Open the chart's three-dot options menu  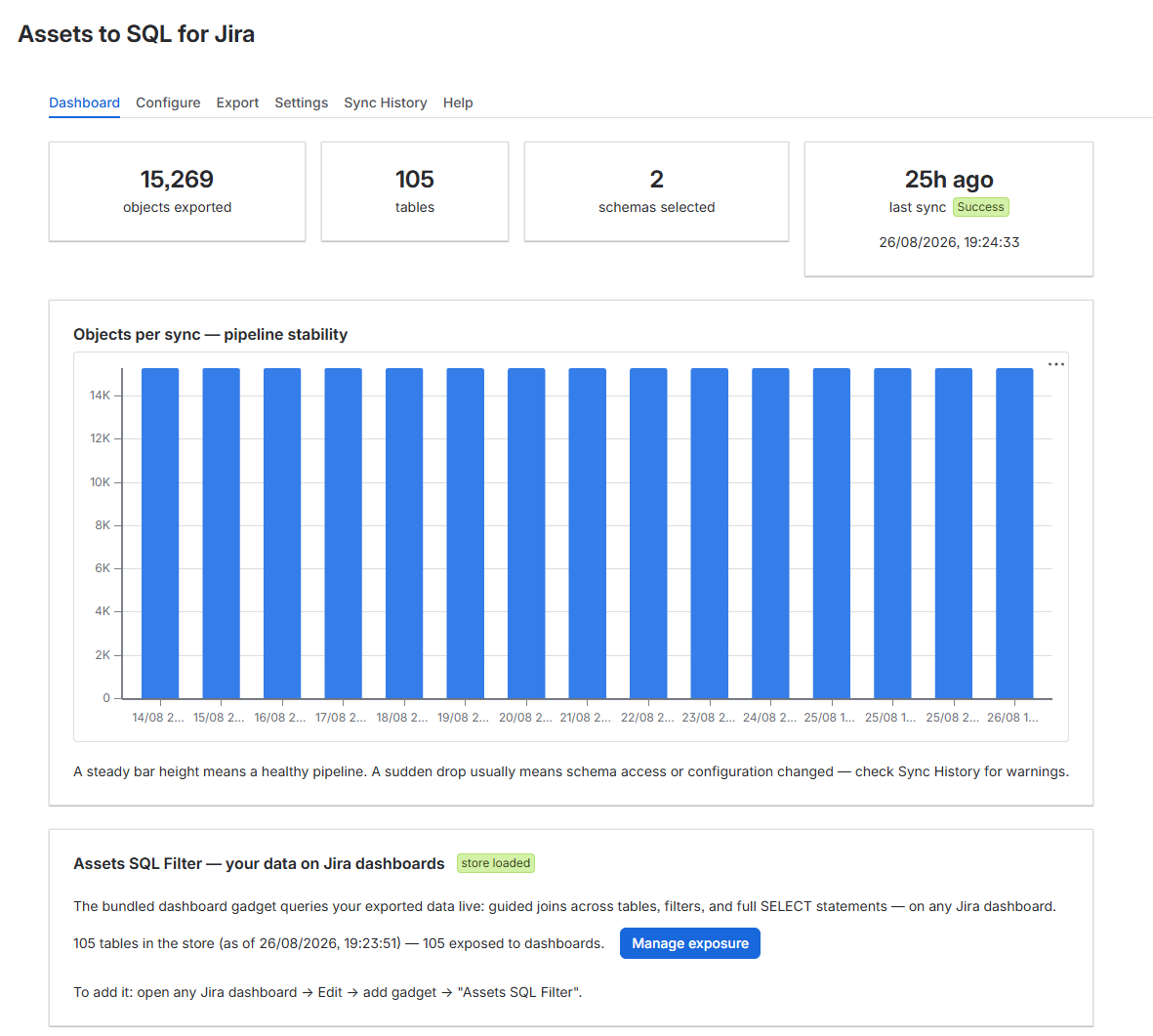pyautogui.click(x=1056, y=364)
